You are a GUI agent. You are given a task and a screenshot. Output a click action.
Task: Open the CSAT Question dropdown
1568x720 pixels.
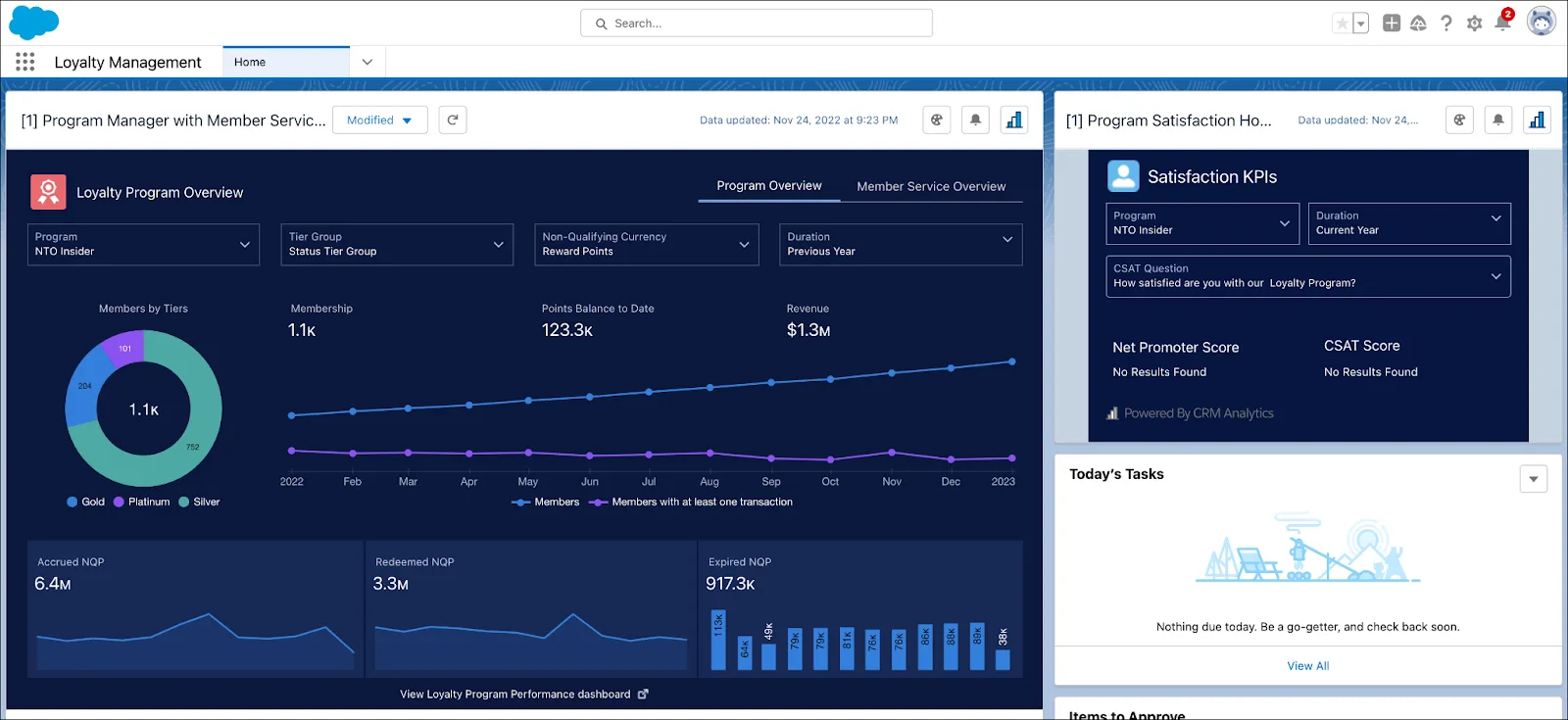pyautogui.click(x=1308, y=276)
